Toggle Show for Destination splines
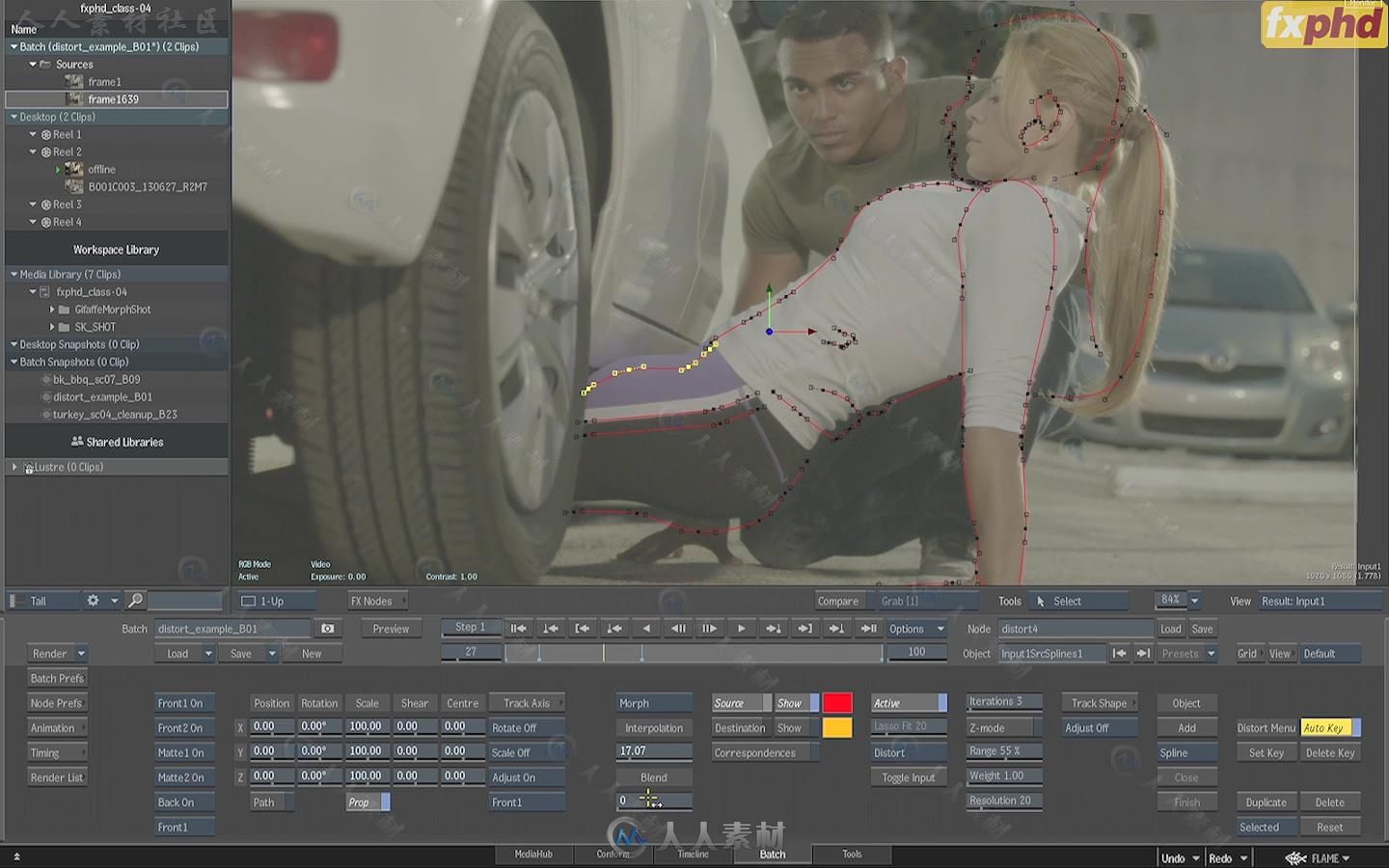The image size is (1389, 868). click(797, 728)
